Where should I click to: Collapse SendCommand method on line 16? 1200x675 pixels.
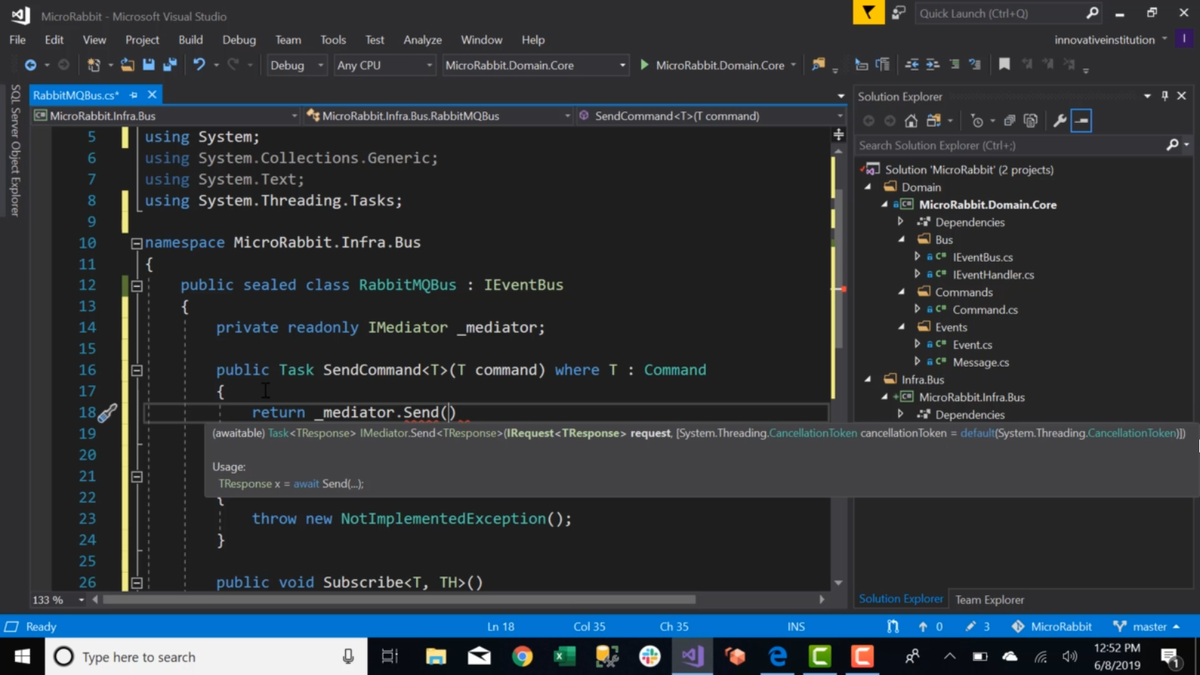coord(137,370)
